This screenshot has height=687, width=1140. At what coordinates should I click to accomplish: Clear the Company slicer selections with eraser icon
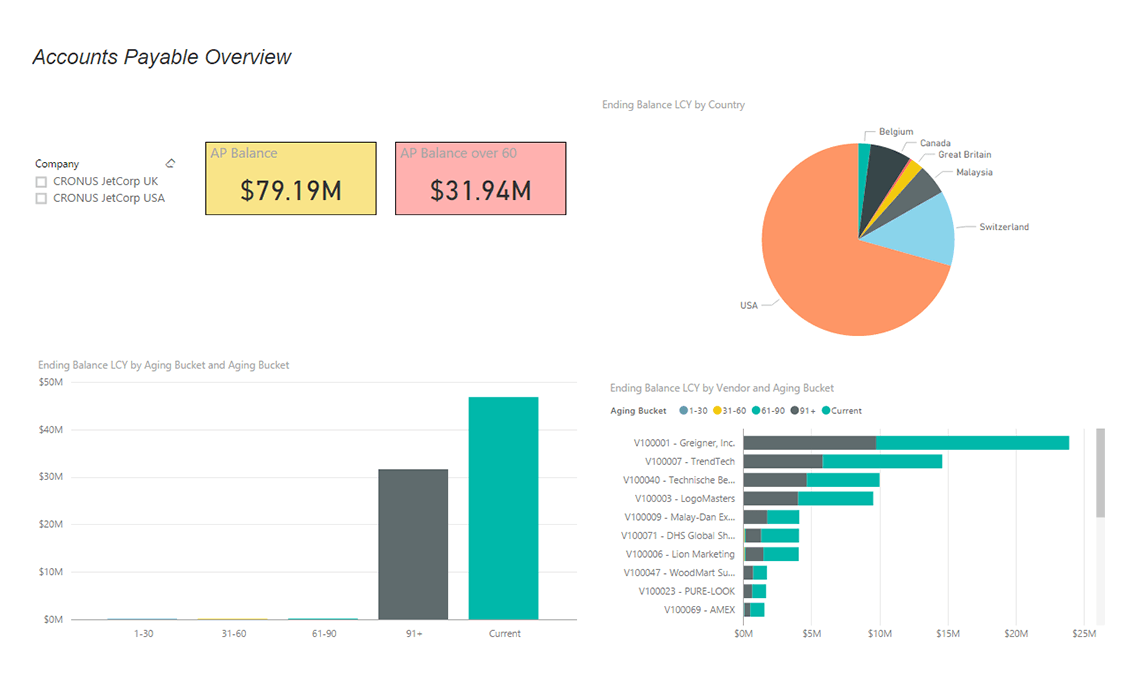pos(170,163)
